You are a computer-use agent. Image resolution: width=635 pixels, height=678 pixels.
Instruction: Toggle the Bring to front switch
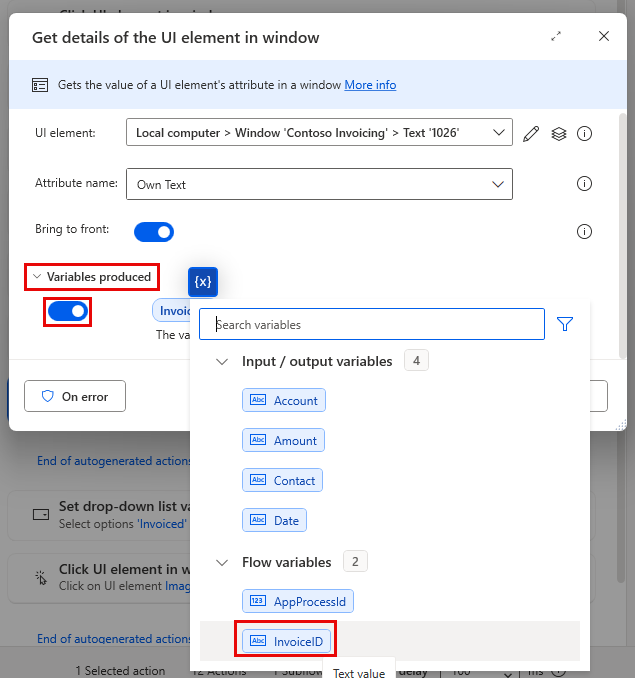(154, 232)
